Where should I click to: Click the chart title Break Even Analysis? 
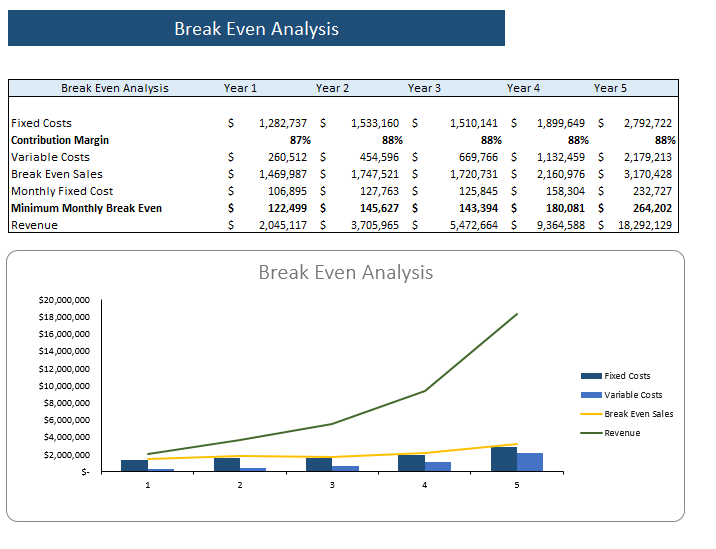[x=346, y=272]
